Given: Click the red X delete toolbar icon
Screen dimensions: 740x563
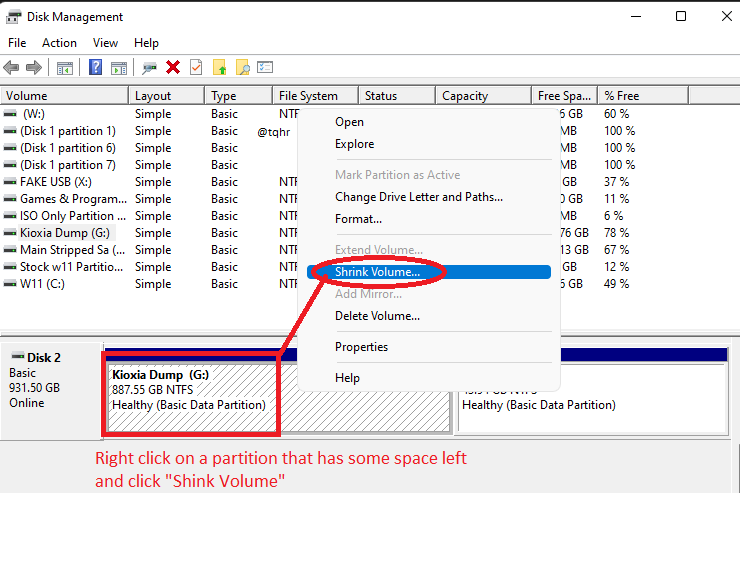Looking at the screenshot, I should coord(173,68).
